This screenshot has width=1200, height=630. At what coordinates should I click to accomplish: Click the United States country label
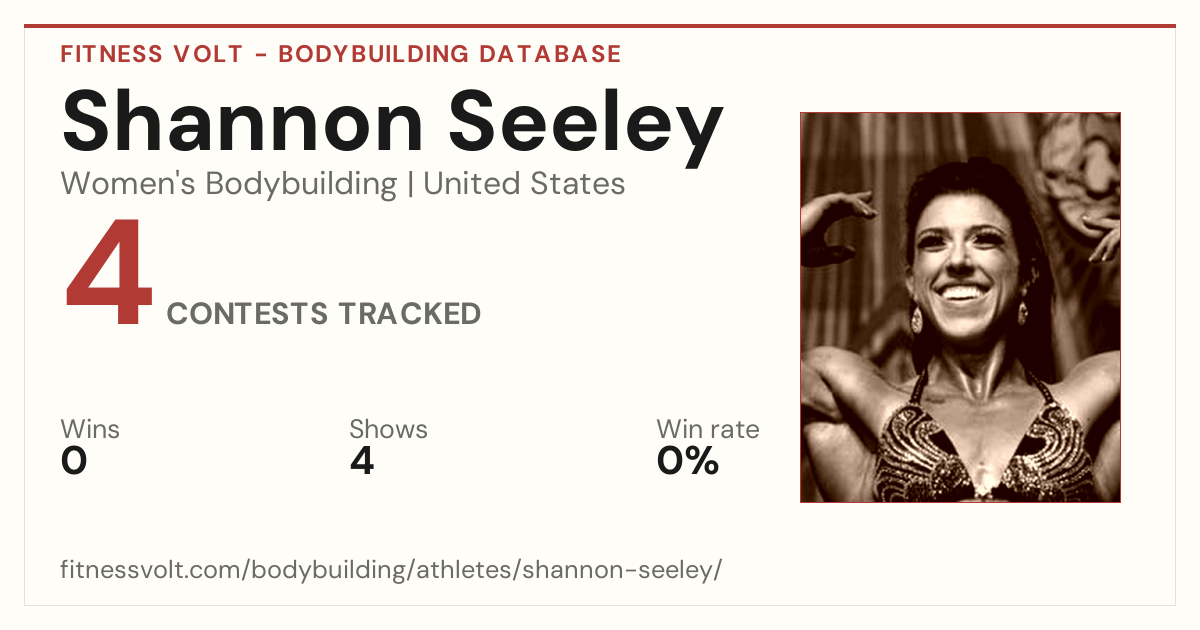(524, 184)
